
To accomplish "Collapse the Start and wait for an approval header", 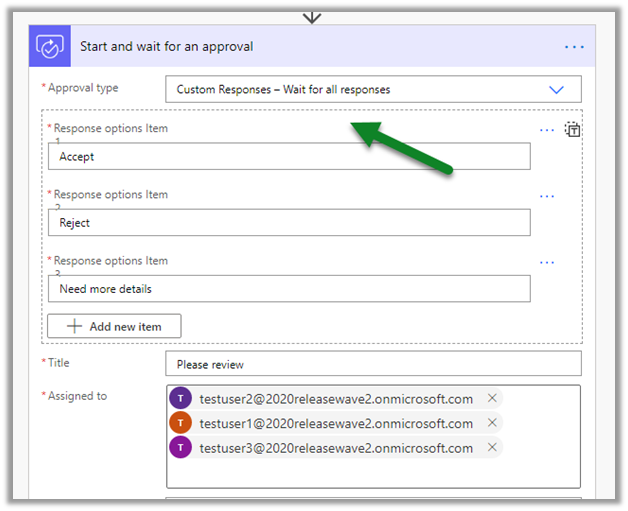I will [x=300, y=47].
